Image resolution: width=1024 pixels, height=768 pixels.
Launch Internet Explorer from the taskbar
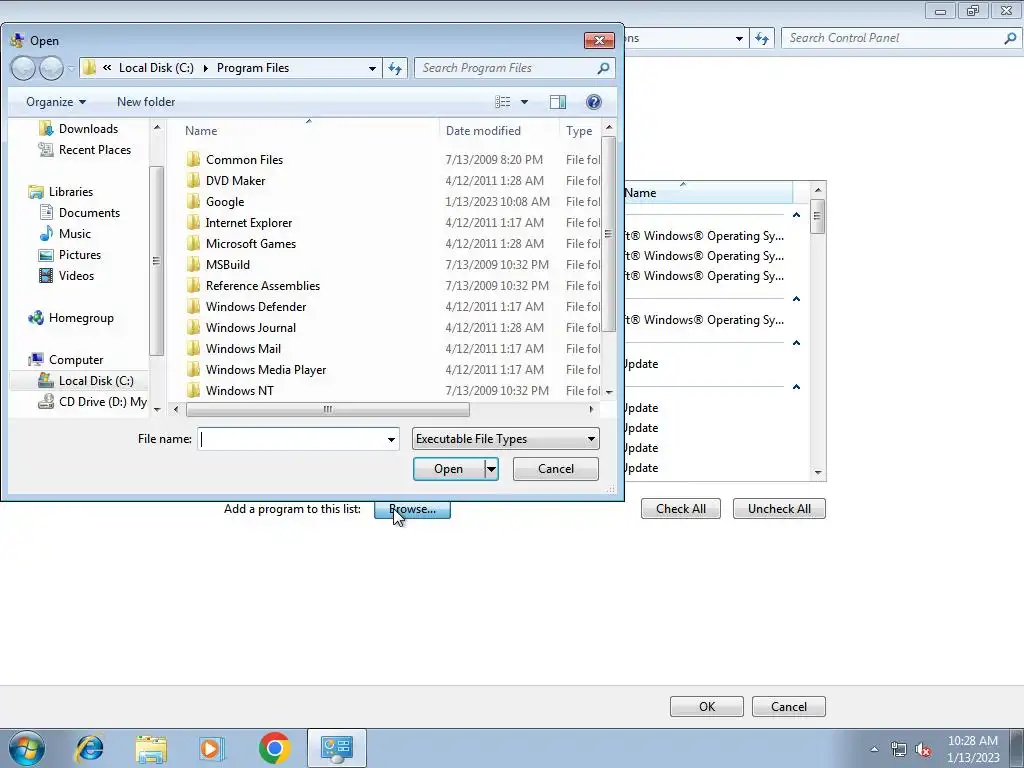coord(89,748)
